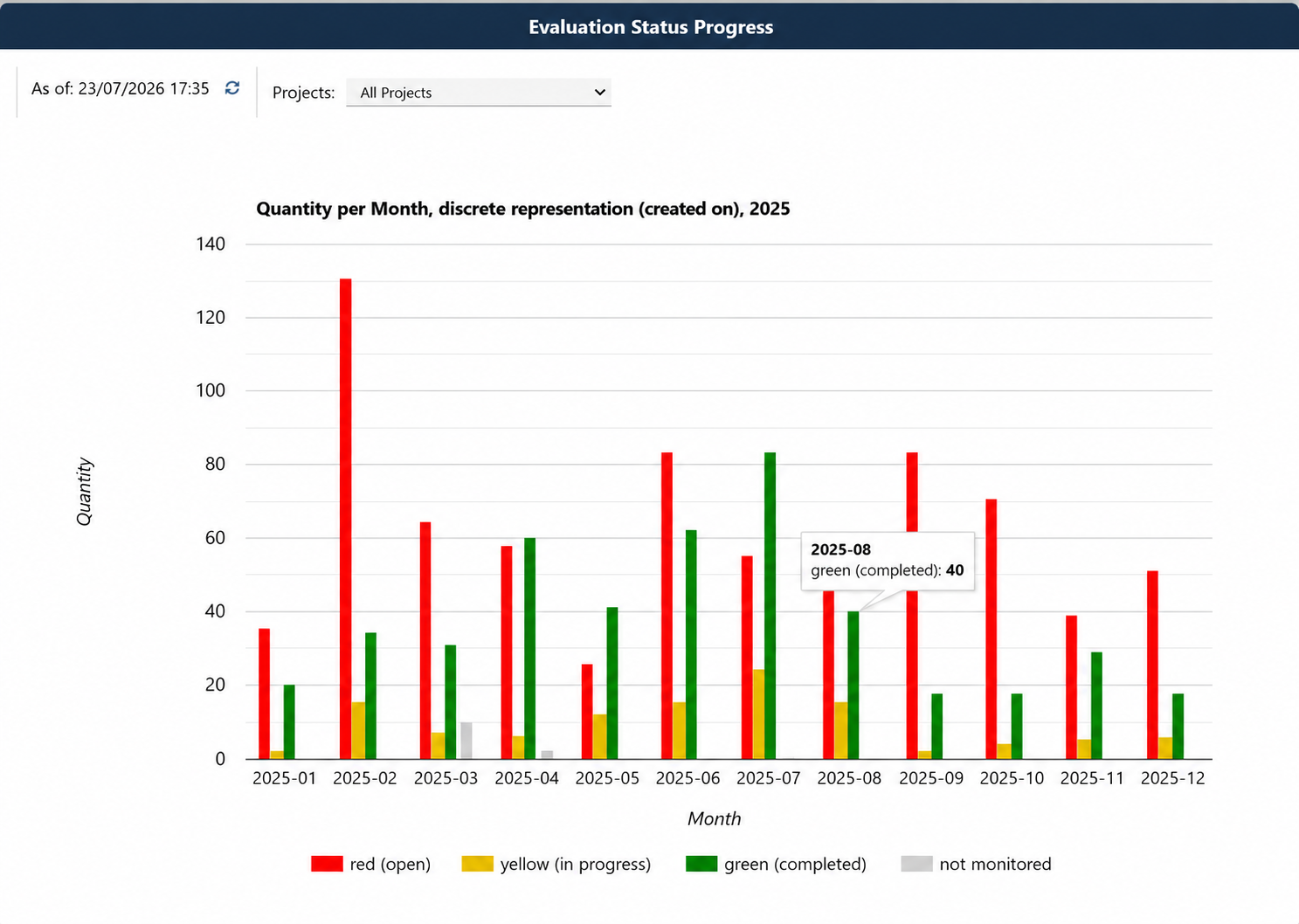Select the 2025-12 month axis label
Screen dimensions: 1299x924
tap(1172, 778)
